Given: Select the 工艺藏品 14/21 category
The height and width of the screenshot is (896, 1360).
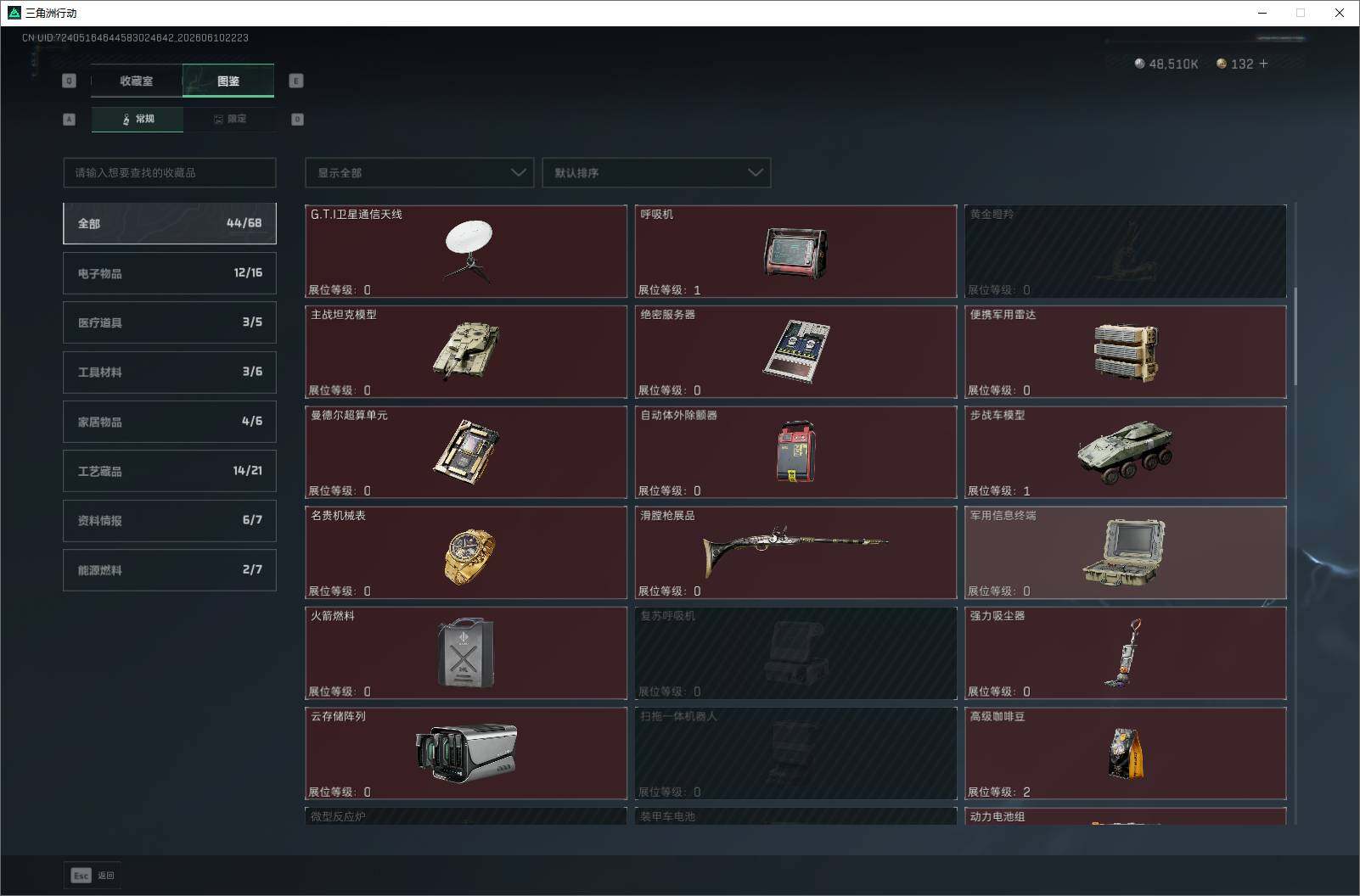Looking at the screenshot, I should coord(170,471).
